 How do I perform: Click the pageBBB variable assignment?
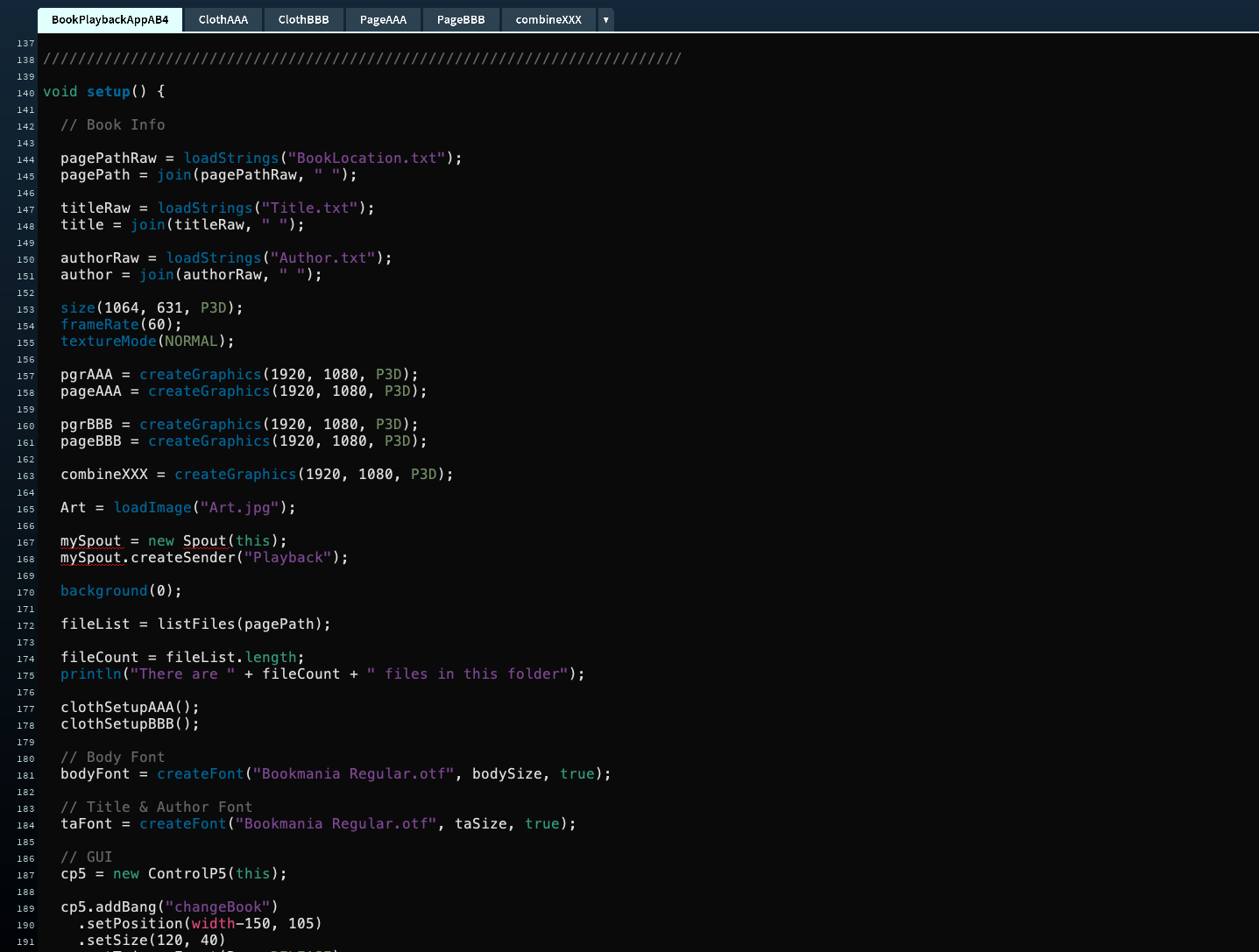point(244,441)
